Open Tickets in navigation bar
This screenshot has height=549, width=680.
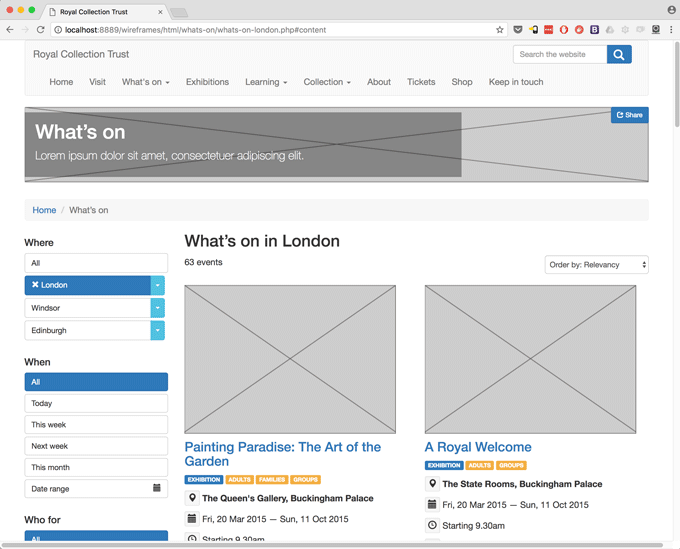tap(421, 82)
